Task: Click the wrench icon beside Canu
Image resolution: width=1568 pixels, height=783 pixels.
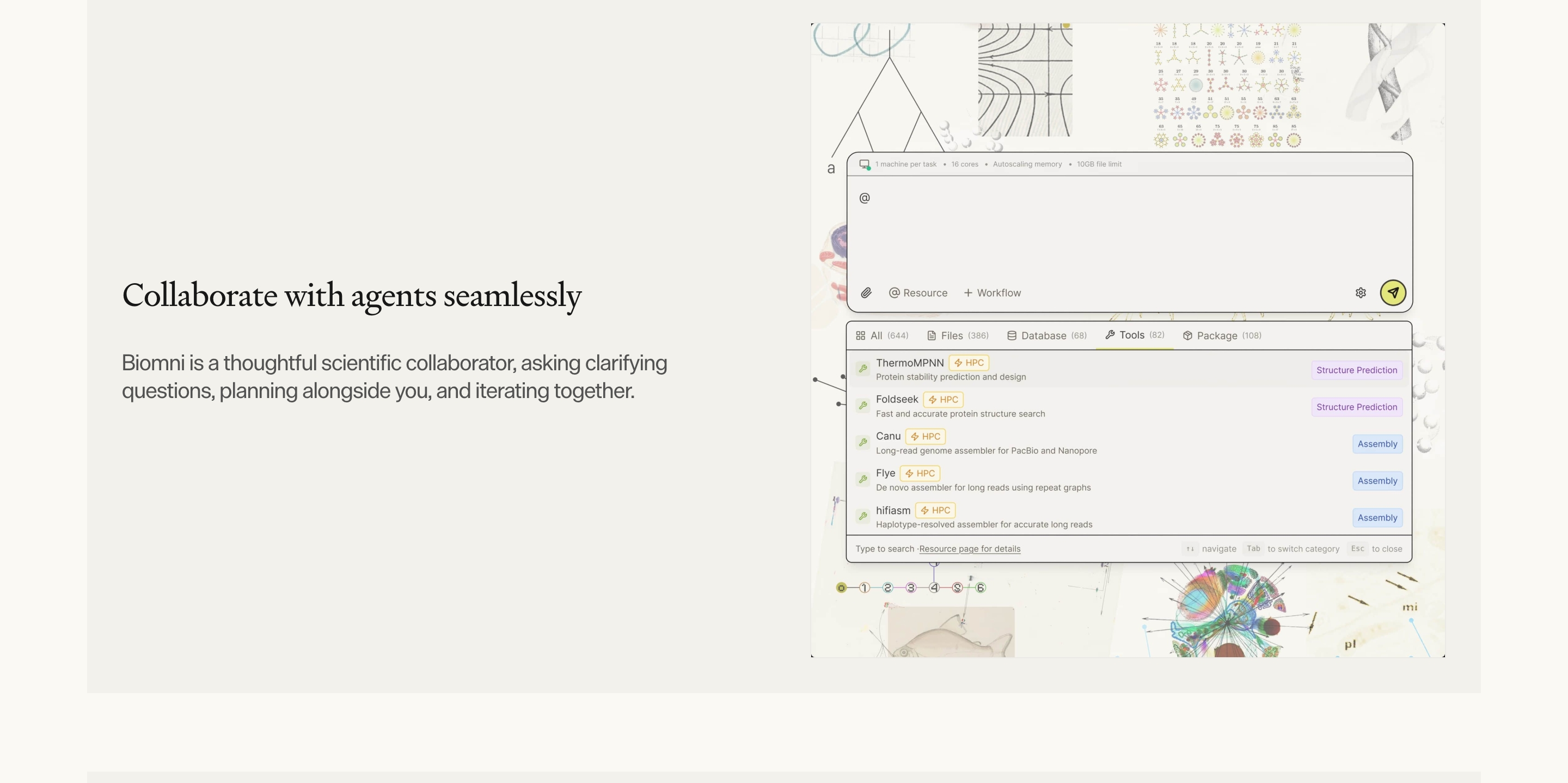Action: pos(863,443)
